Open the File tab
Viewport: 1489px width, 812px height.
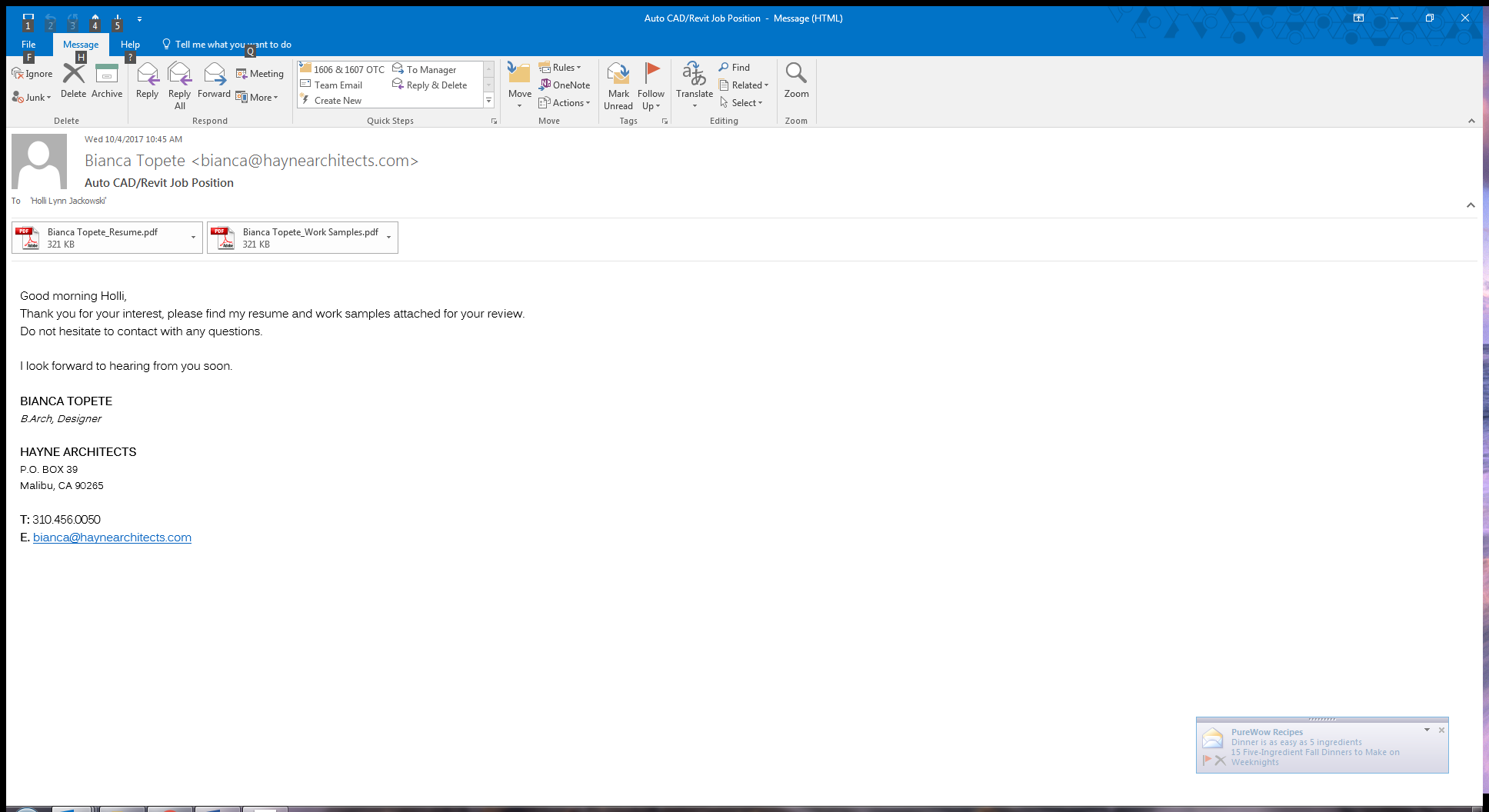coord(28,45)
